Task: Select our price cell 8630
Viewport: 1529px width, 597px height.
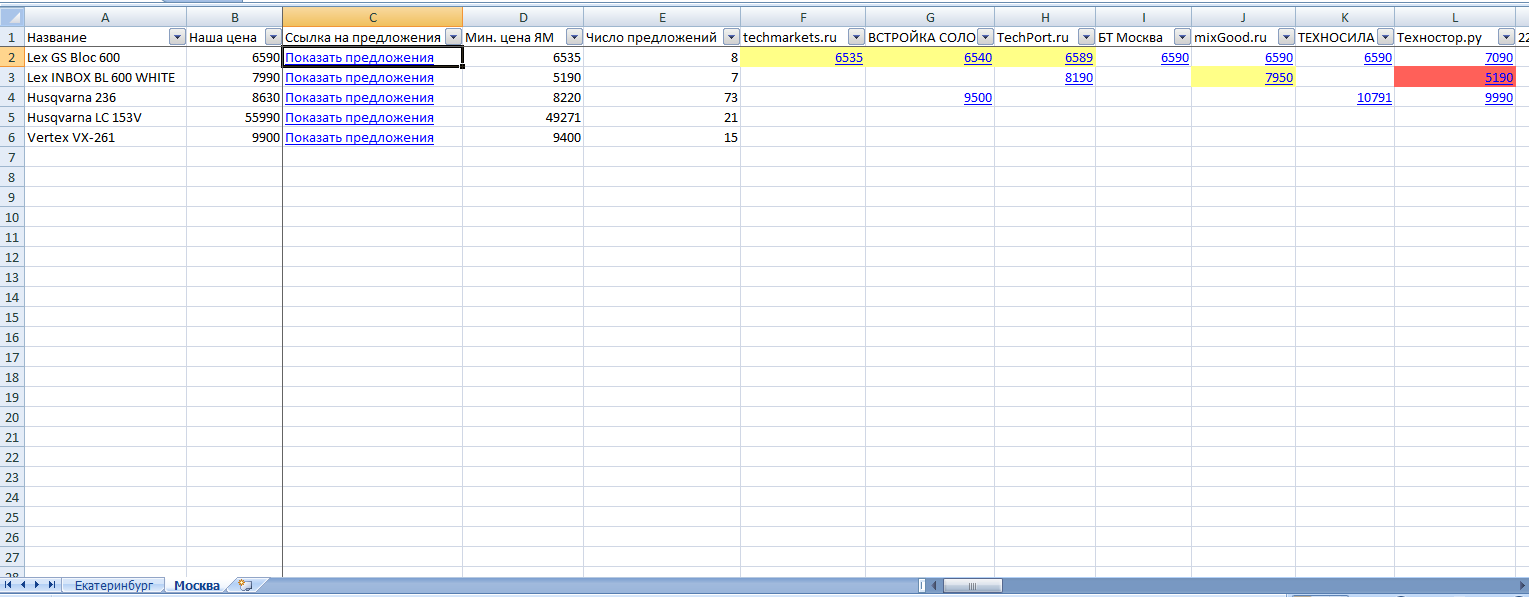Action: pos(234,98)
